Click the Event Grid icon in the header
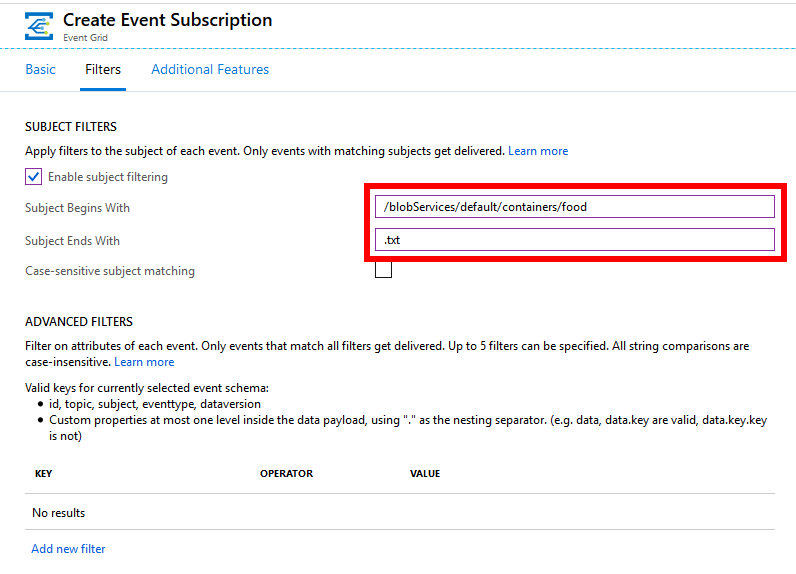796x574 pixels. (39, 26)
